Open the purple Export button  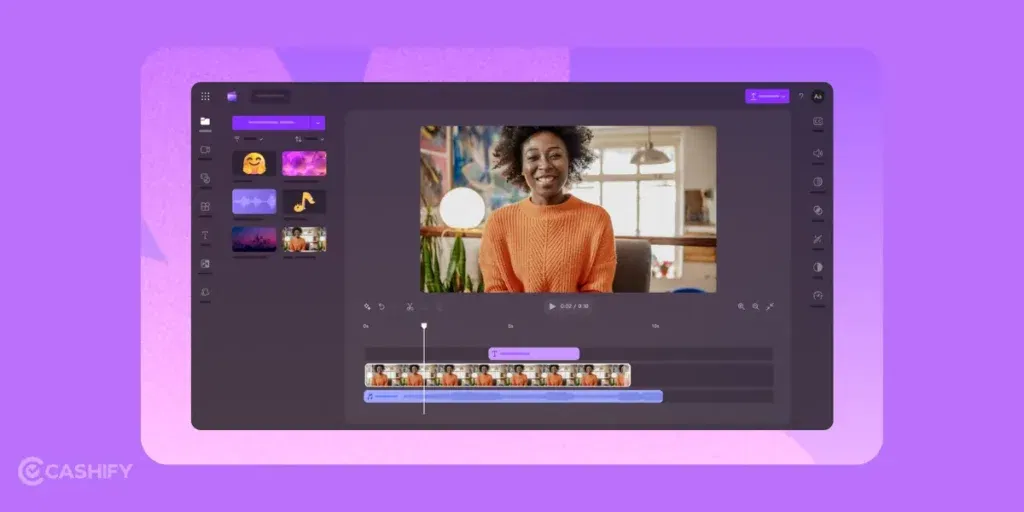[767, 97]
